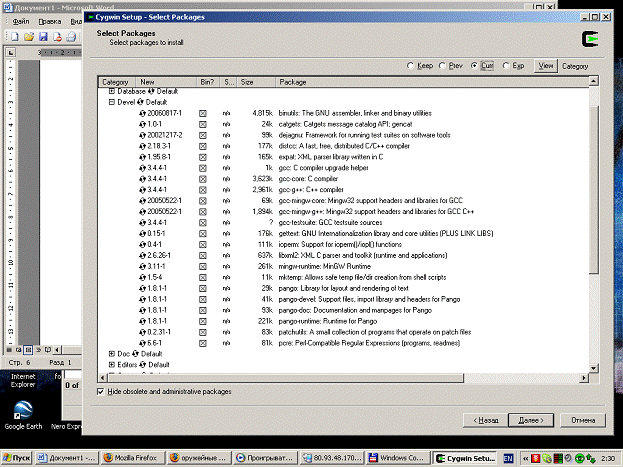Click the View button to change view
623x467 pixels.
(x=546, y=66)
